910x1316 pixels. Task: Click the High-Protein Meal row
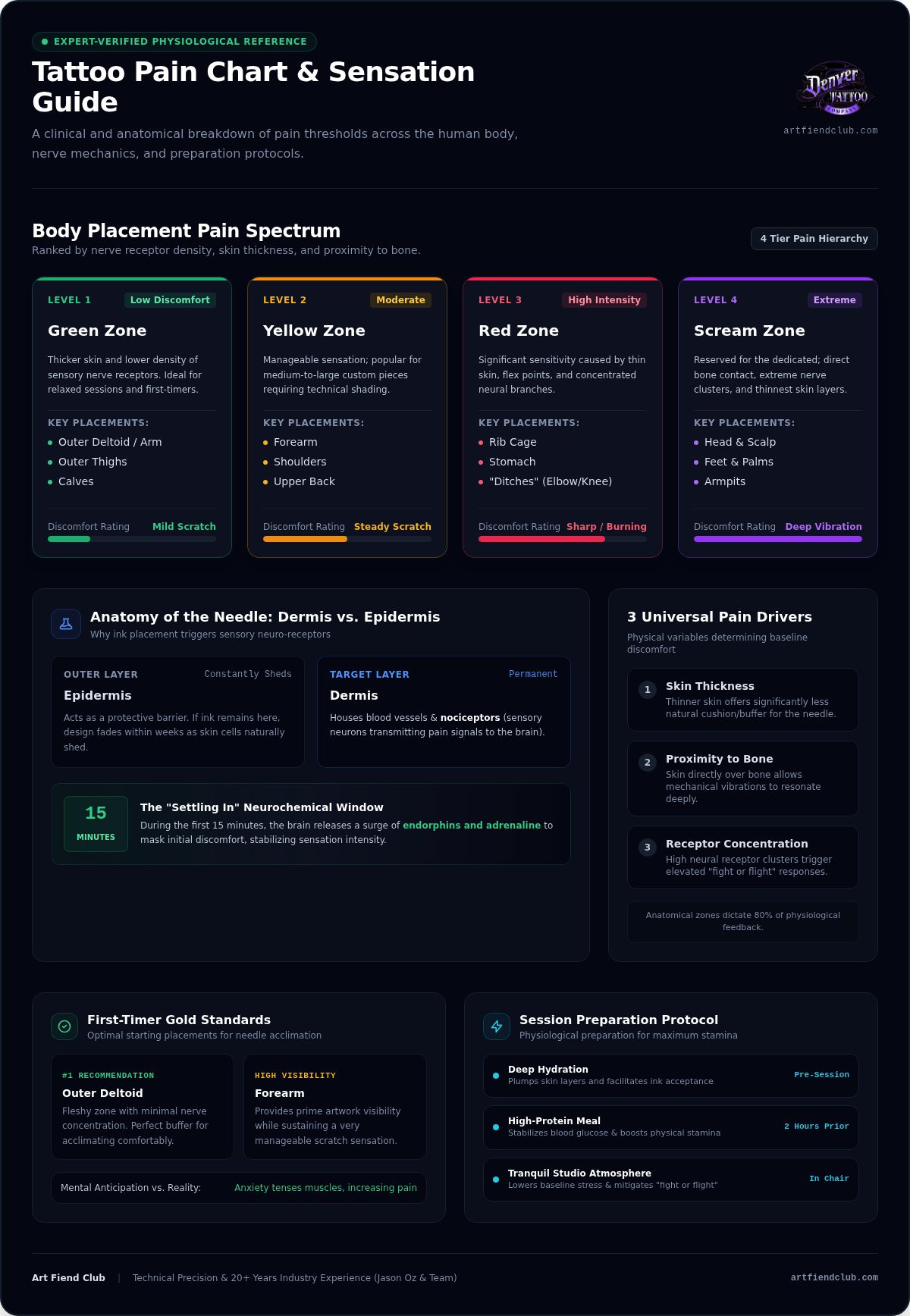click(671, 1127)
